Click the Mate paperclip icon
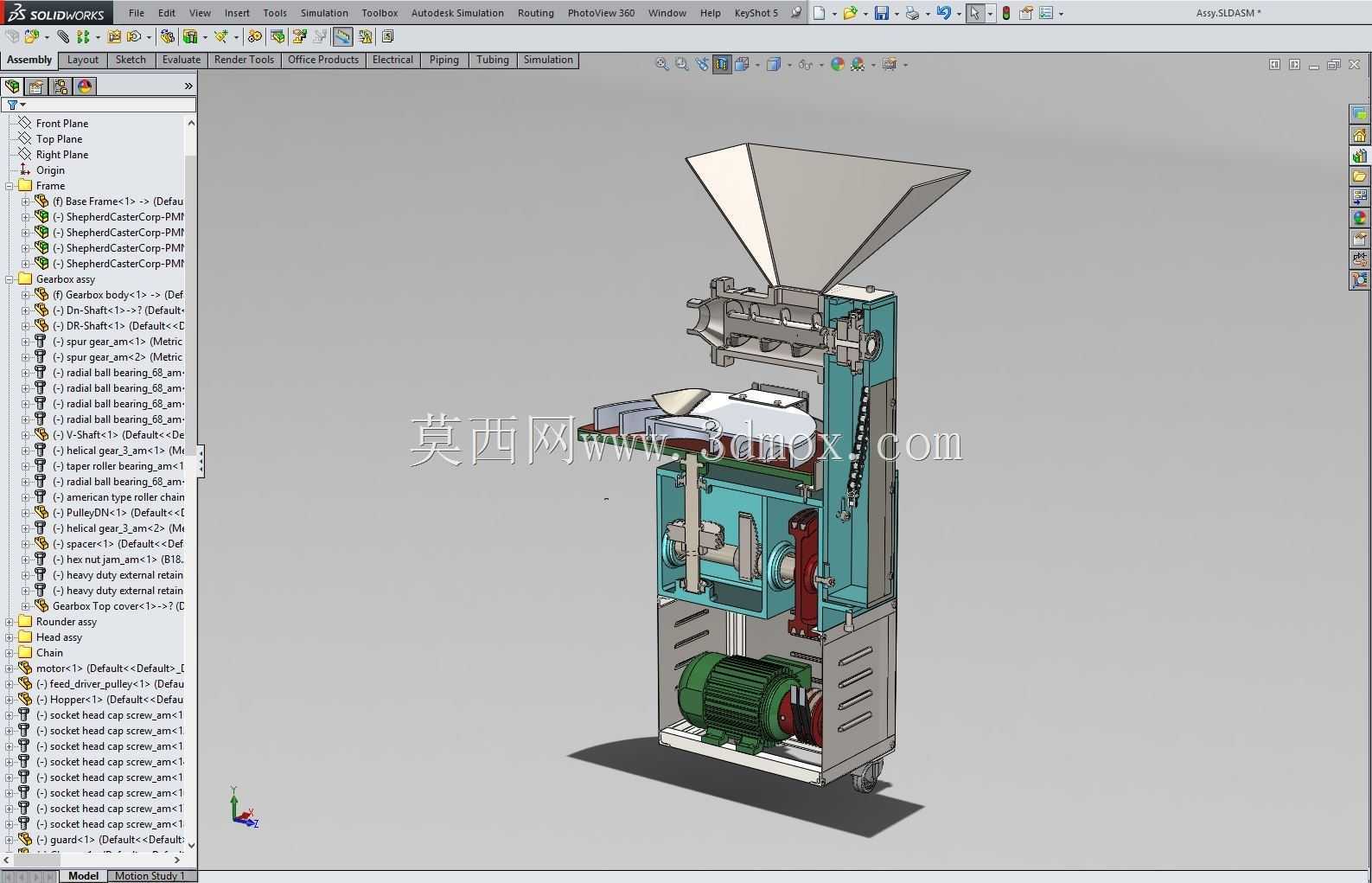The width and height of the screenshot is (1372, 883). click(x=63, y=36)
